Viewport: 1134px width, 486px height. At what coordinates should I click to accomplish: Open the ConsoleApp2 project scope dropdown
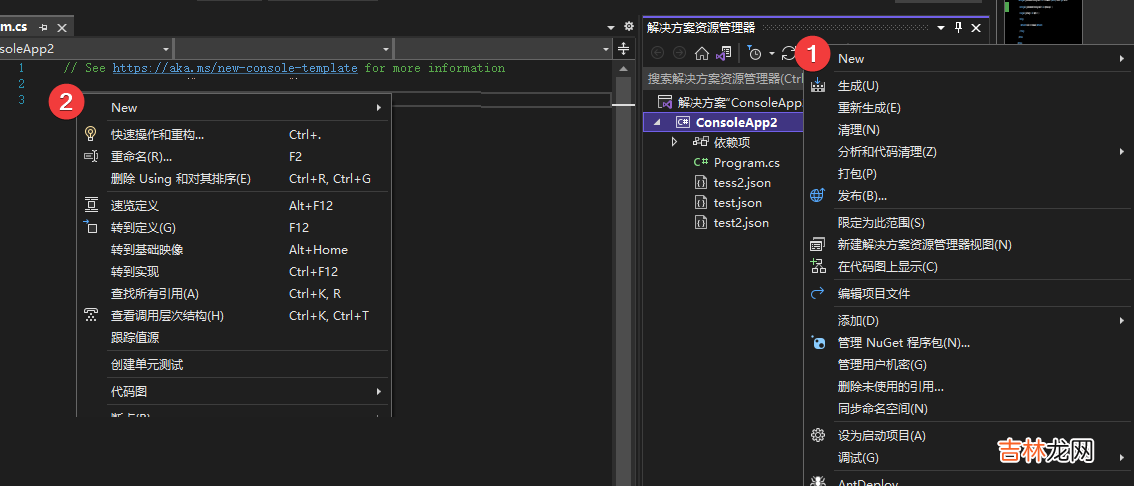click(x=166, y=49)
